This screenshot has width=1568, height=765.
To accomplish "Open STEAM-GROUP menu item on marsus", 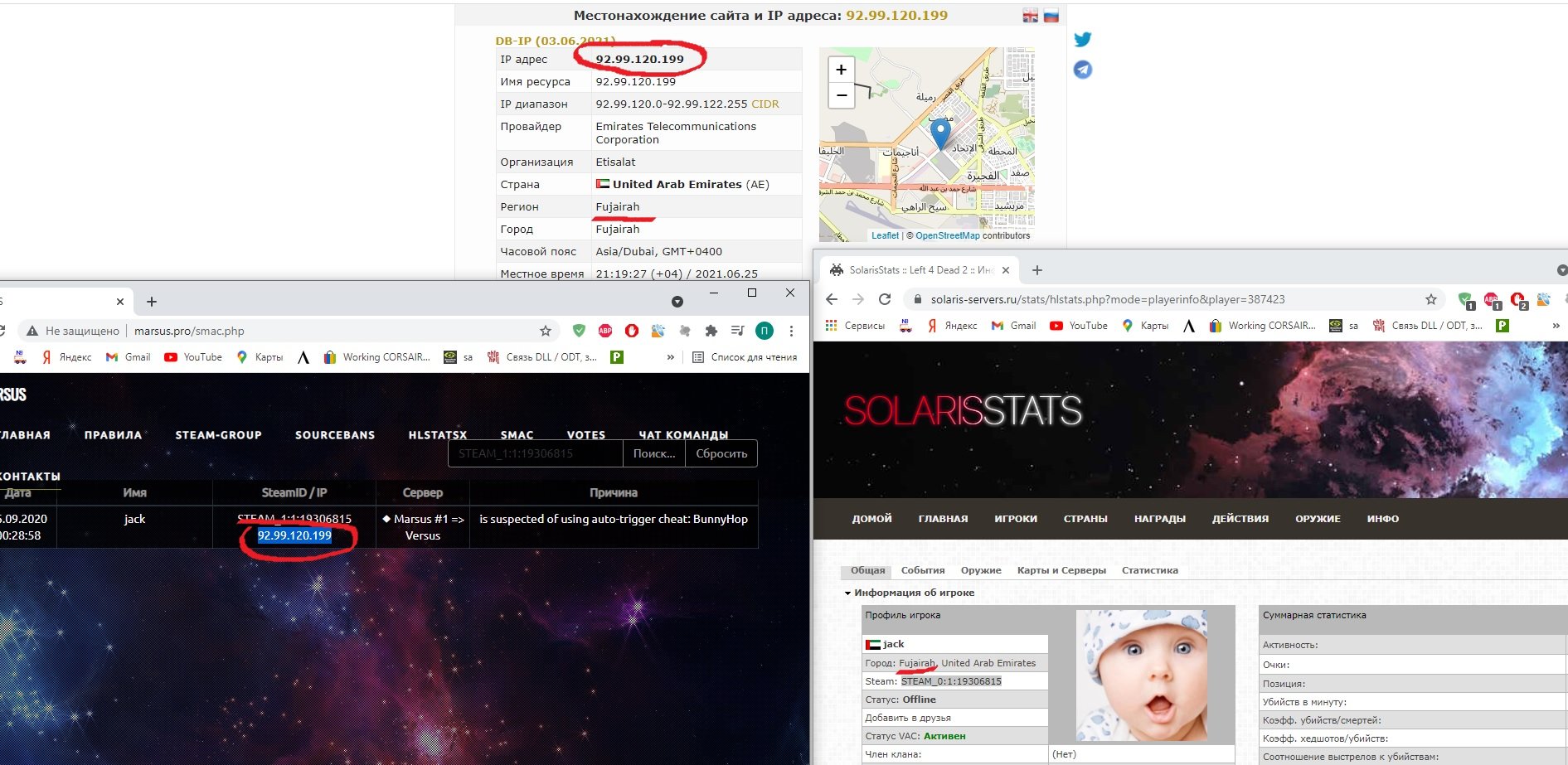I will point(218,435).
